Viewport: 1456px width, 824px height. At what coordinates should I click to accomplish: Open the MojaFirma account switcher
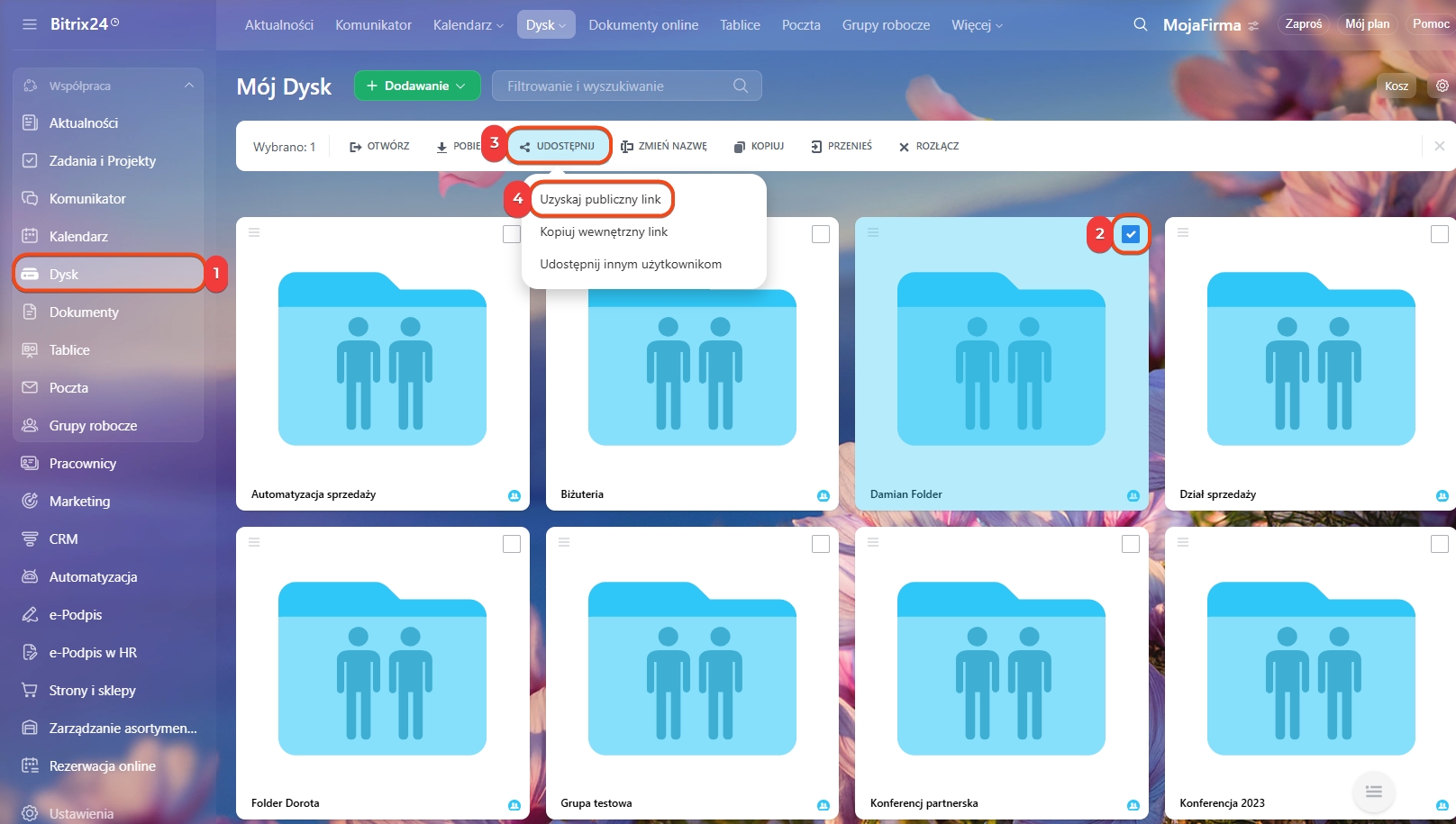[1211, 25]
